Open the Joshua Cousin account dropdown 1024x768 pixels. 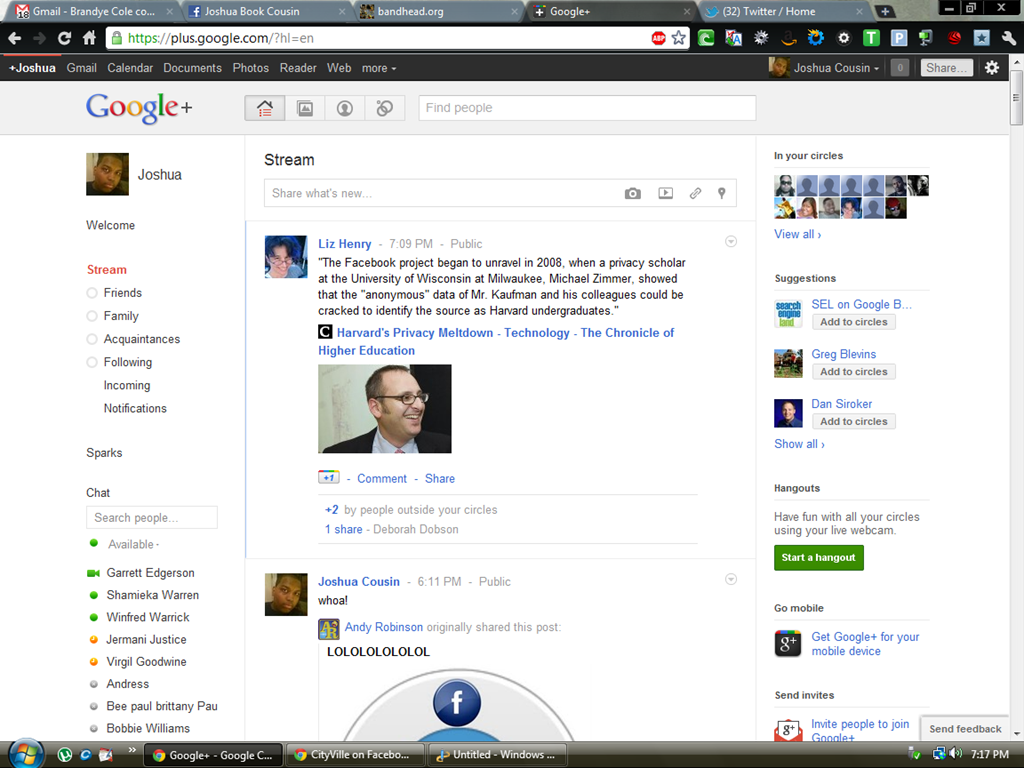tap(836, 68)
